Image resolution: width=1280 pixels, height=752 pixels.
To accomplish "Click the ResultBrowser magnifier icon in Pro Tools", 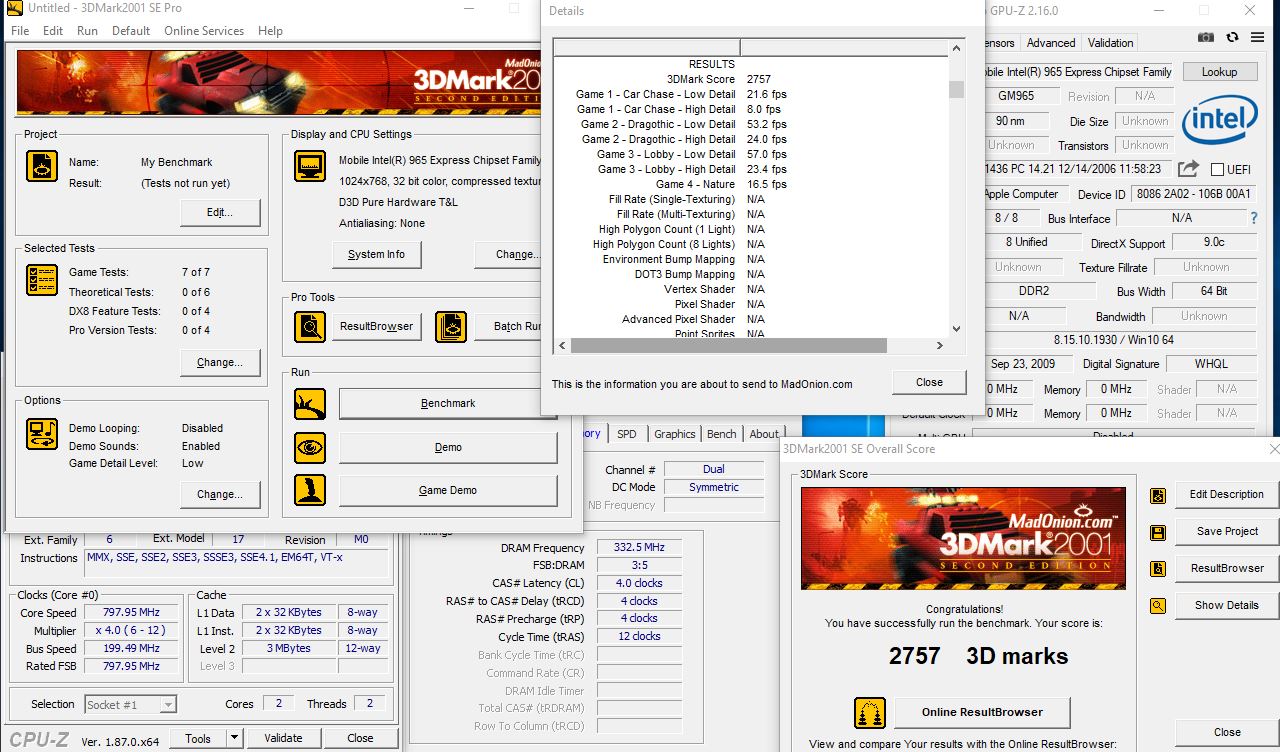I will click(x=309, y=327).
